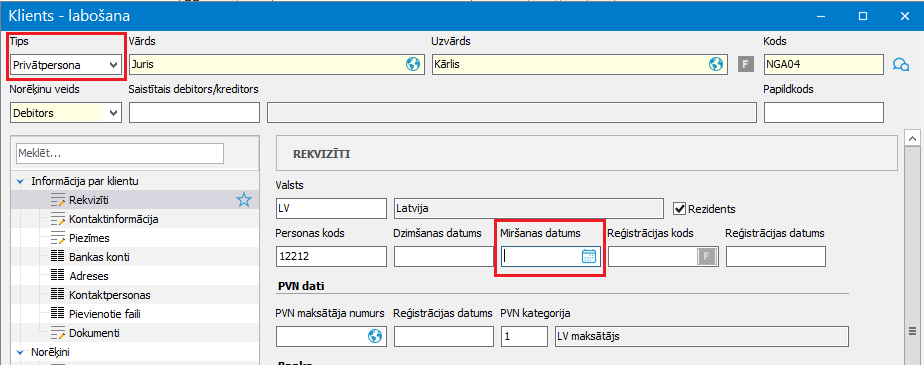Open Bankas konti tree item

(x=99, y=257)
